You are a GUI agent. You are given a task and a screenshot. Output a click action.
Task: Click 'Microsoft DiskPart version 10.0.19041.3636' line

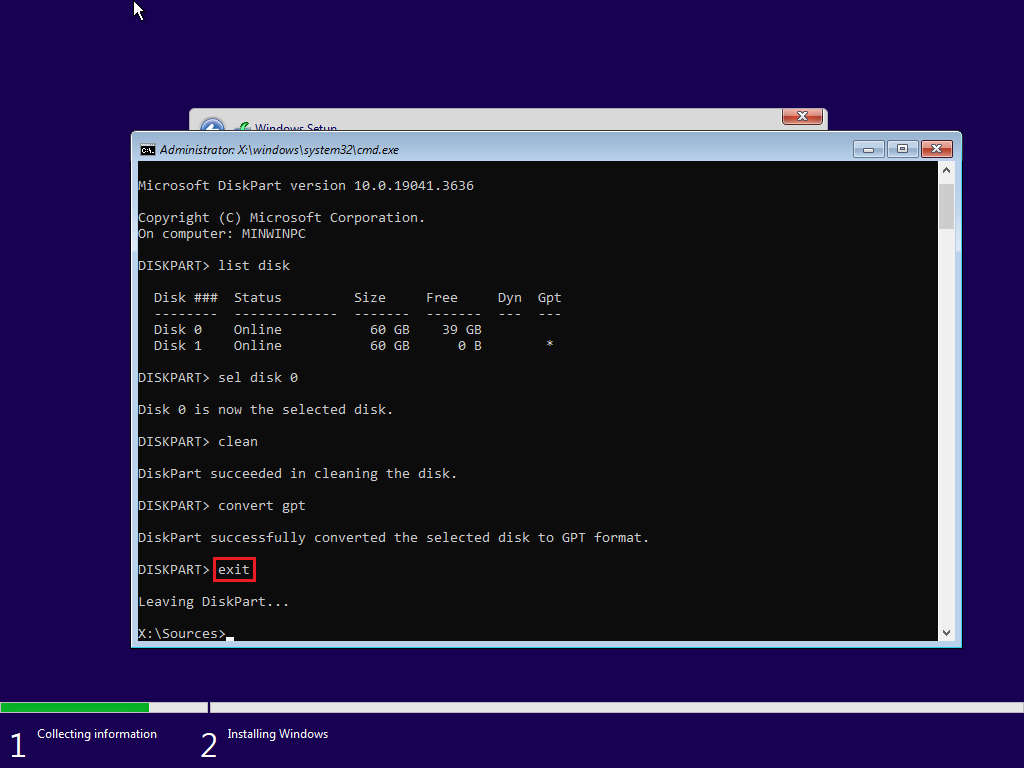click(x=306, y=185)
